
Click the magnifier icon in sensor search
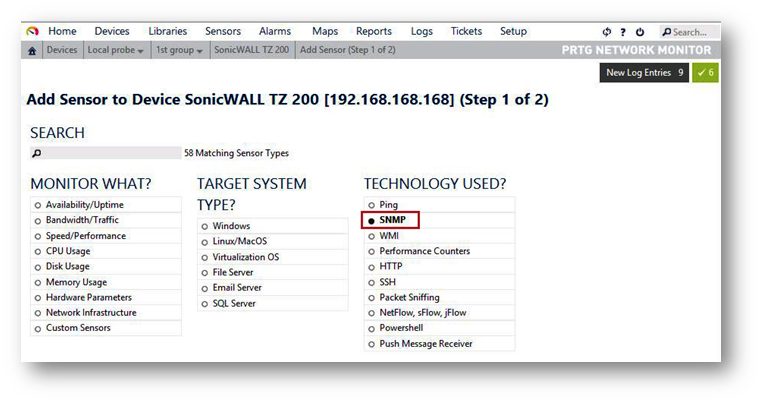pyautogui.click(x=37, y=154)
